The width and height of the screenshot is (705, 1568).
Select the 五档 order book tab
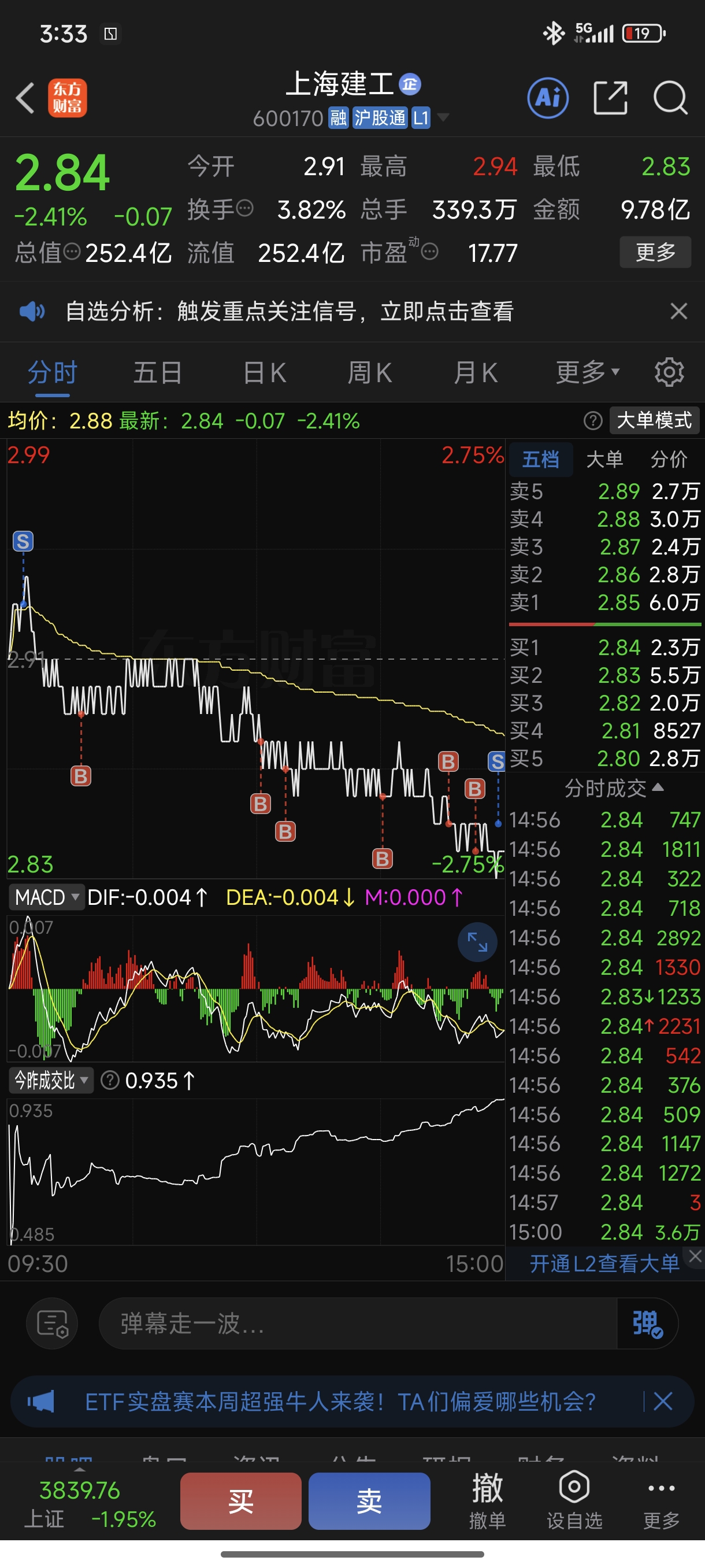tap(540, 459)
